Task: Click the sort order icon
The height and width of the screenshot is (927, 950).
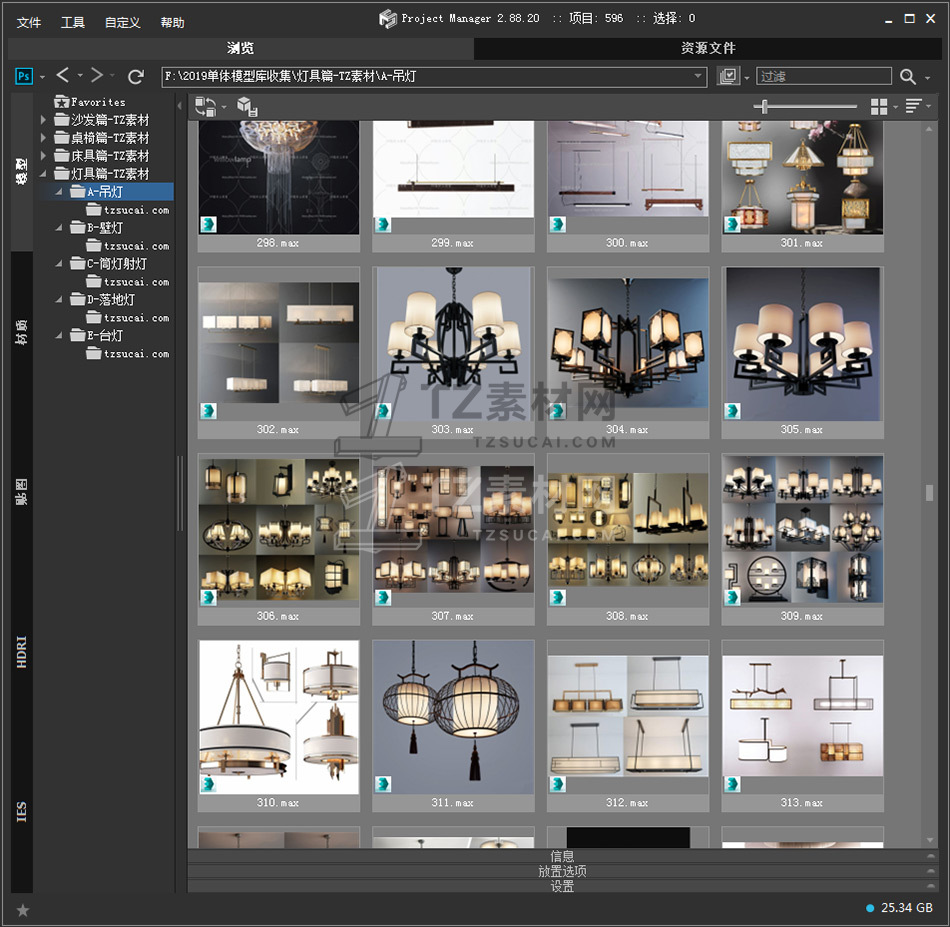Action: (x=913, y=106)
